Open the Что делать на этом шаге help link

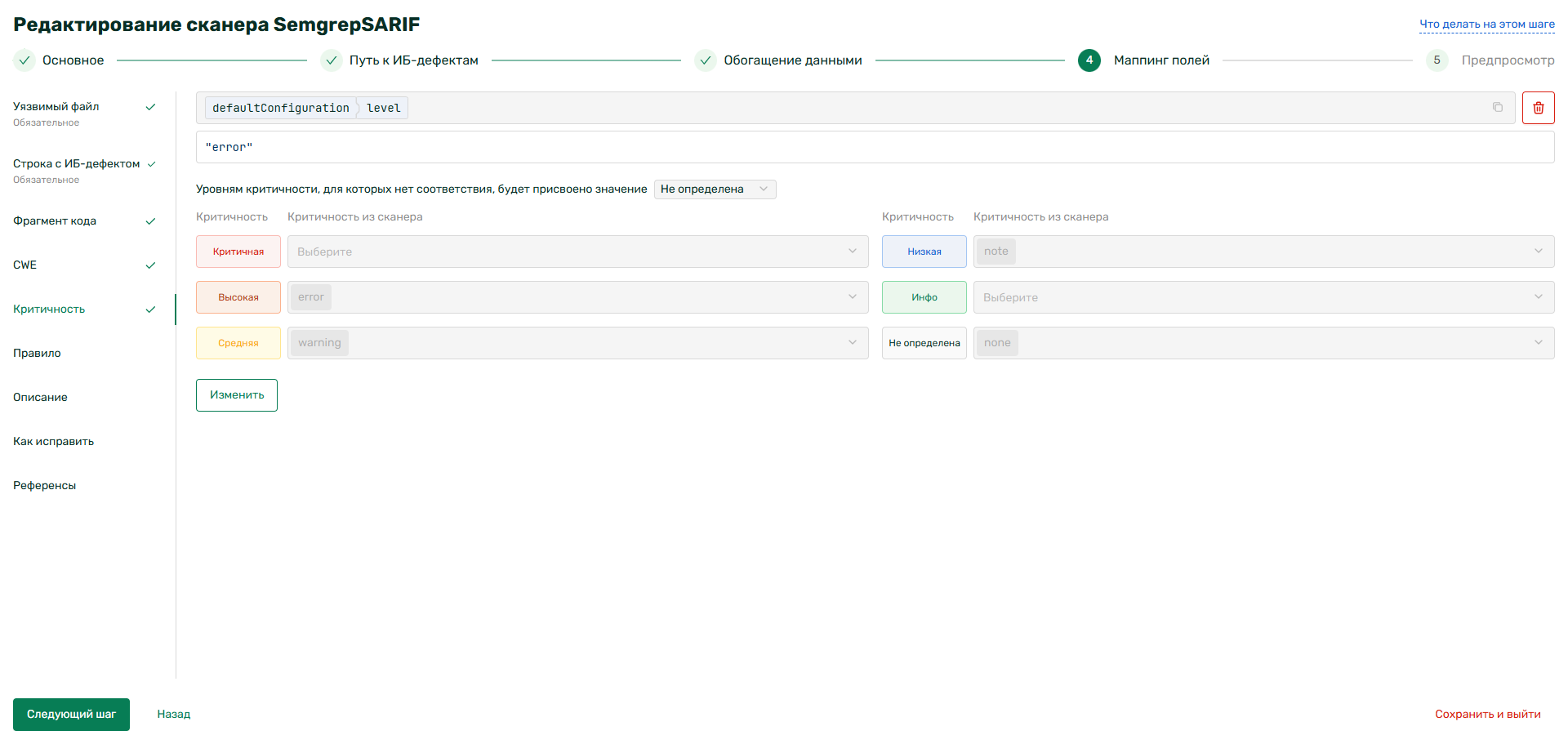tap(1487, 25)
